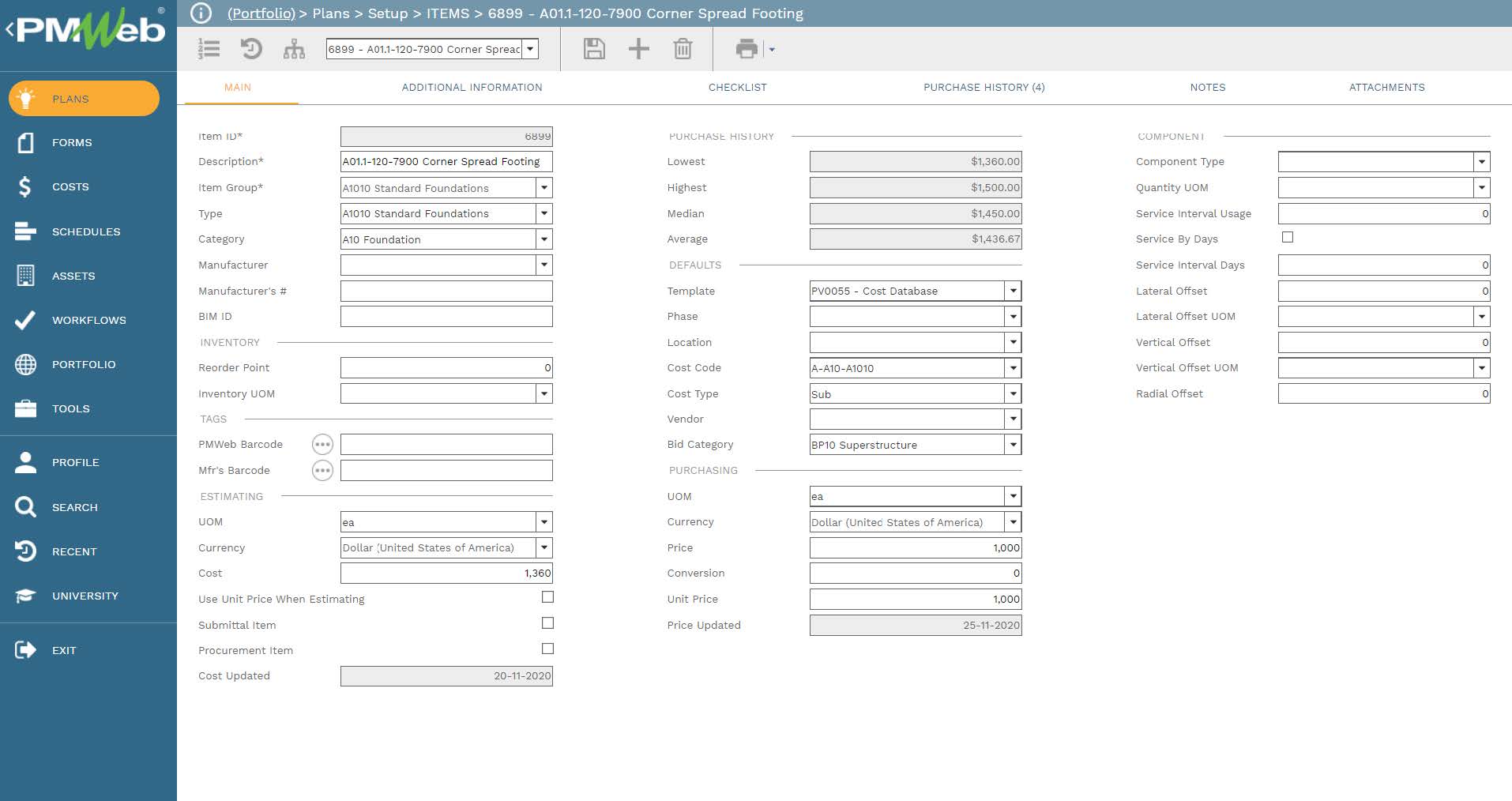Expand the Cost Code dropdown
Screen dimensions: 1512x801
pos(1013,368)
